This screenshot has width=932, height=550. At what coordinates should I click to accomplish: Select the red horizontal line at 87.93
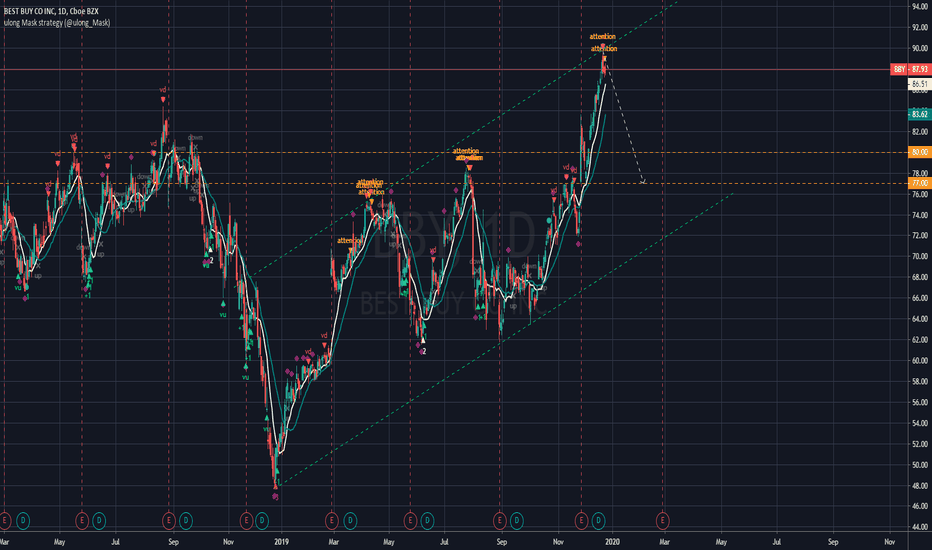click(x=446, y=70)
